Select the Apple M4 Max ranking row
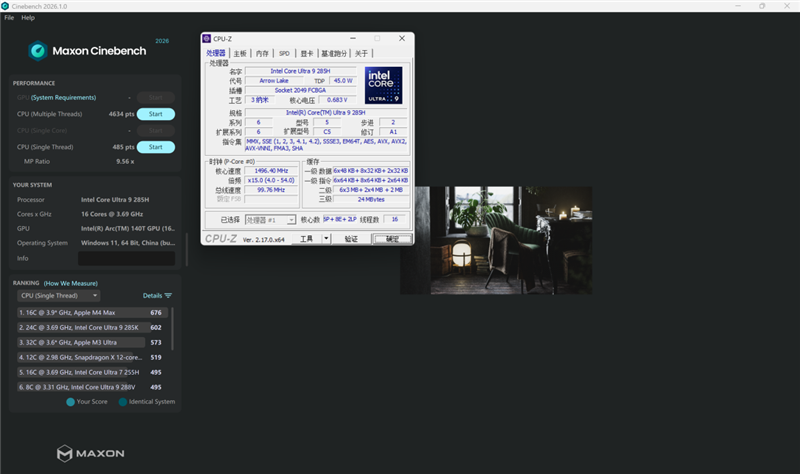Screen dimensions: 800x474 point(92,313)
